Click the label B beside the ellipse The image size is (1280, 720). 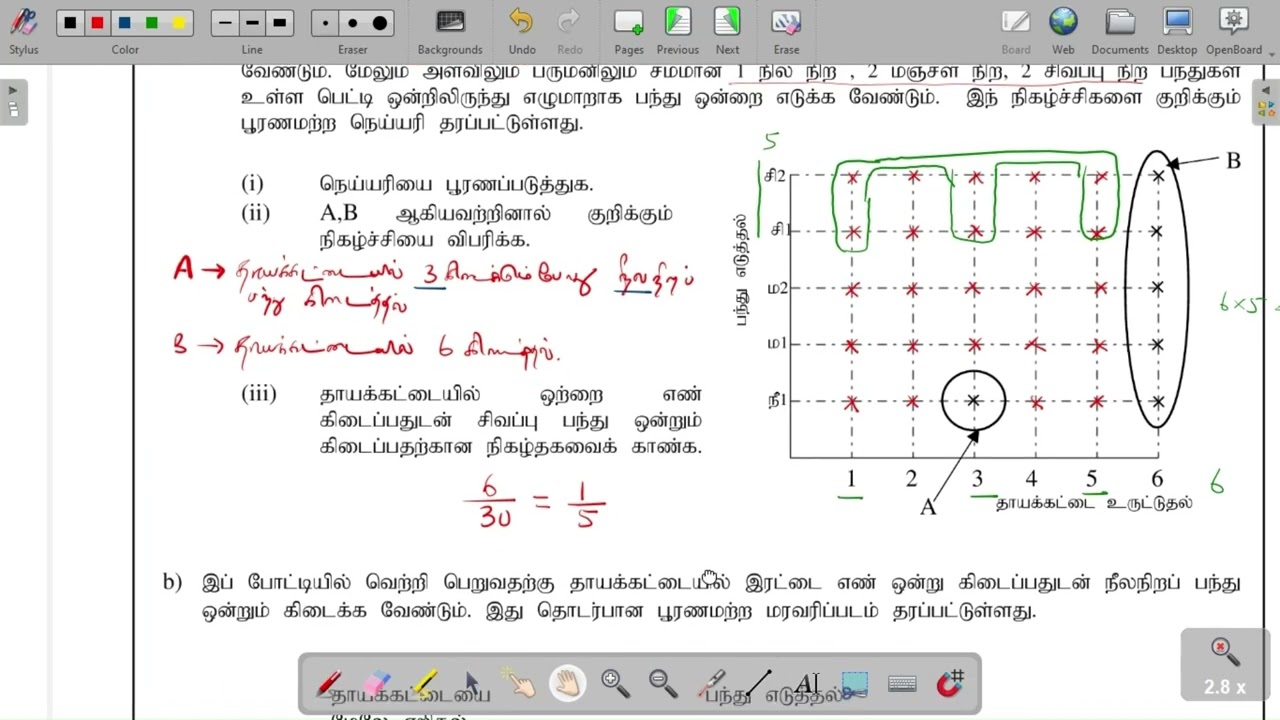(1233, 161)
